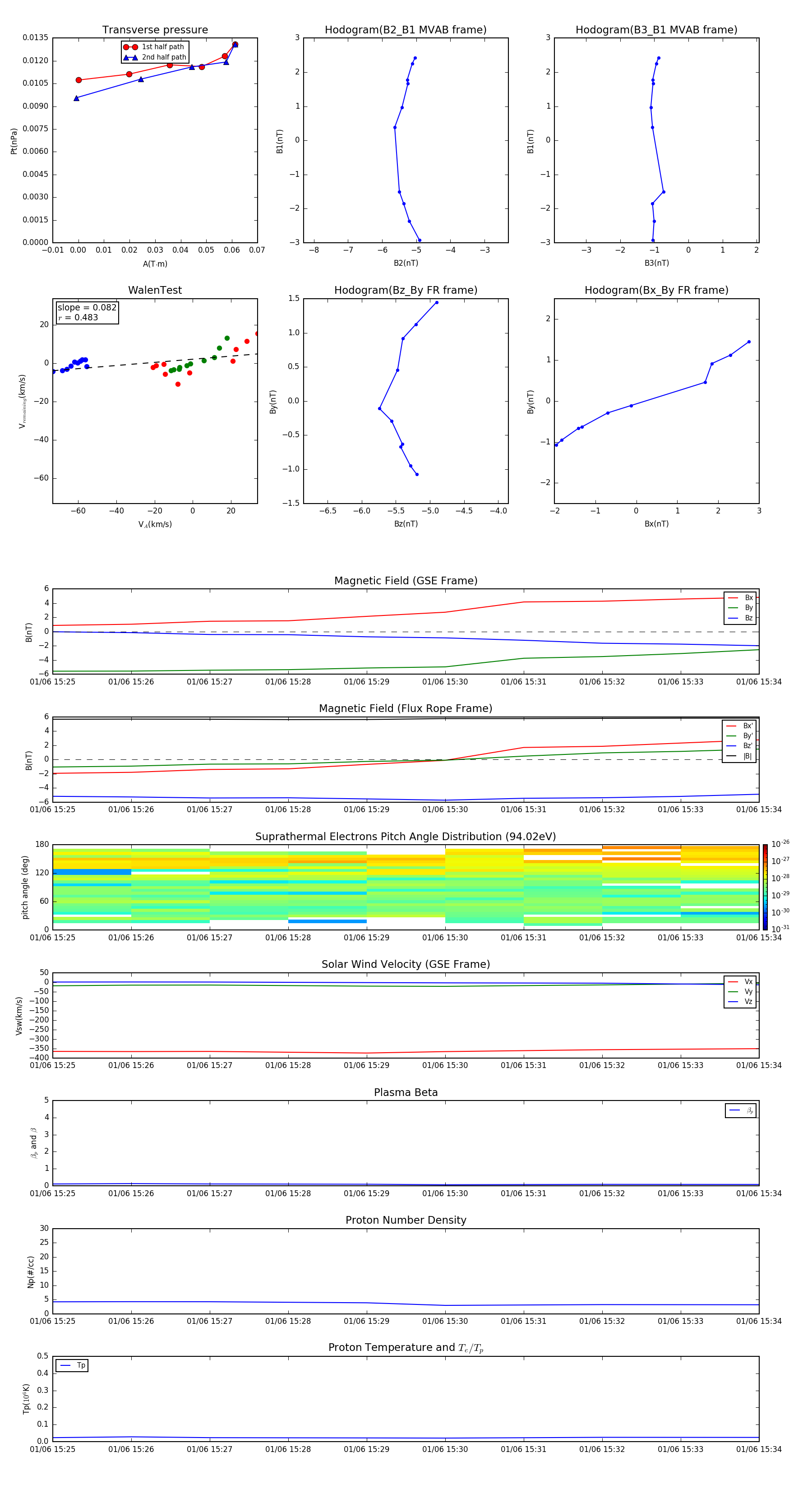Click the "Hodogram(B2_B1 MVAB frame)" title
The image size is (812, 1489).
(x=406, y=30)
